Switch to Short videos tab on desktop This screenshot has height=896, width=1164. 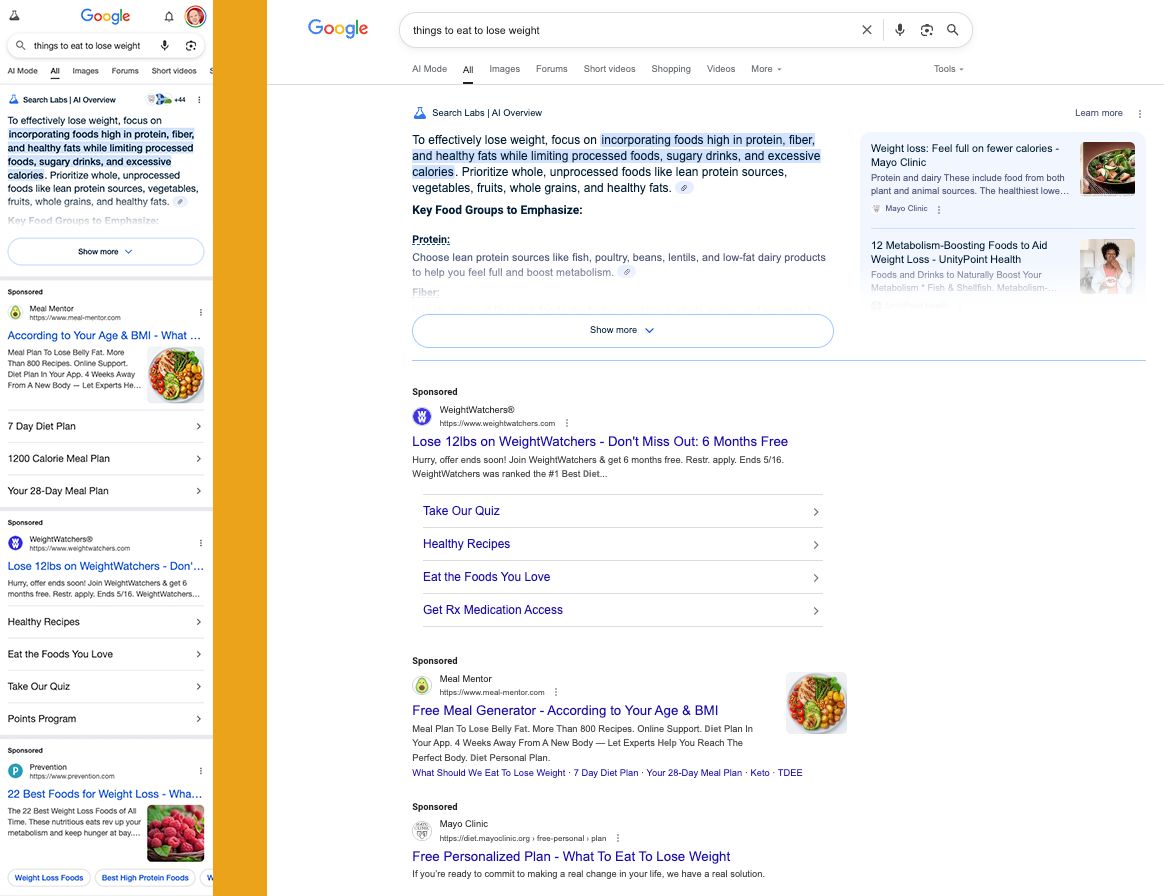609,69
